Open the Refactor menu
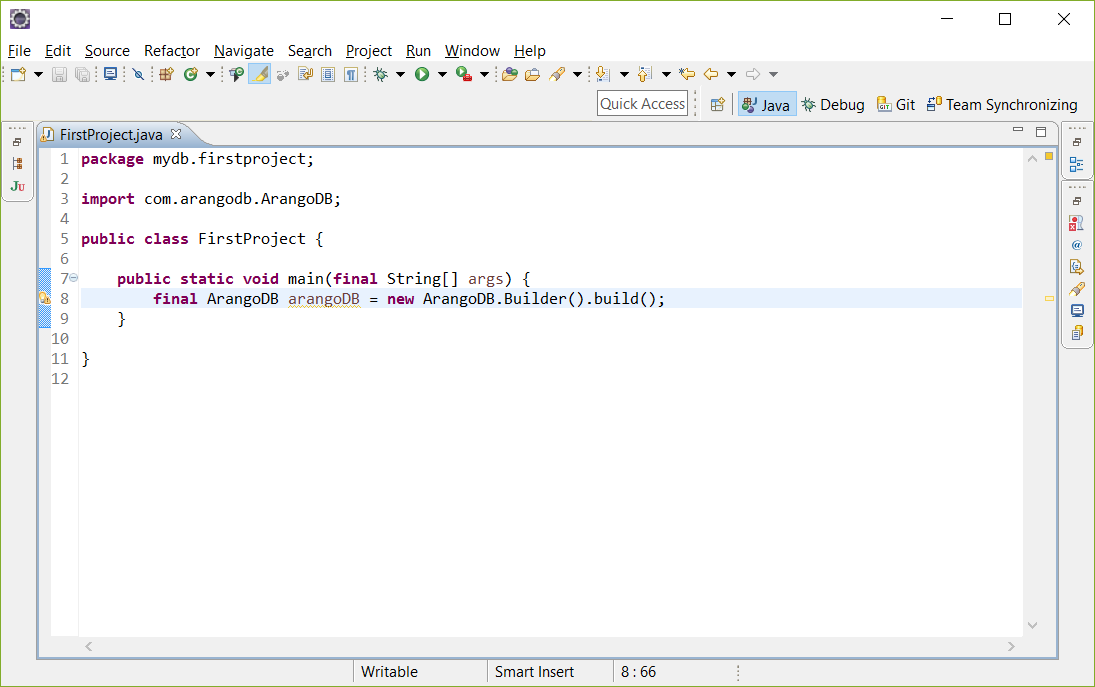Viewport: 1095px width, 687px height. (172, 51)
